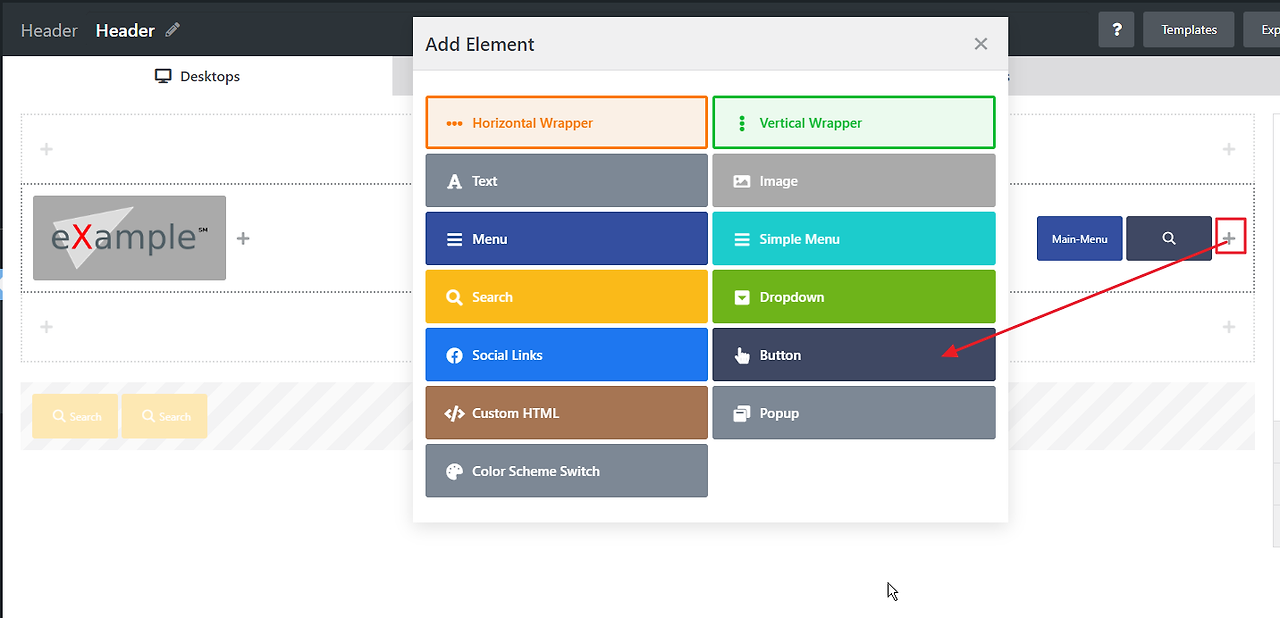Select the dark magnifier search element
Image resolution: width=1280 pixels, height=618 pixels.
click(x=1169, y=238)
